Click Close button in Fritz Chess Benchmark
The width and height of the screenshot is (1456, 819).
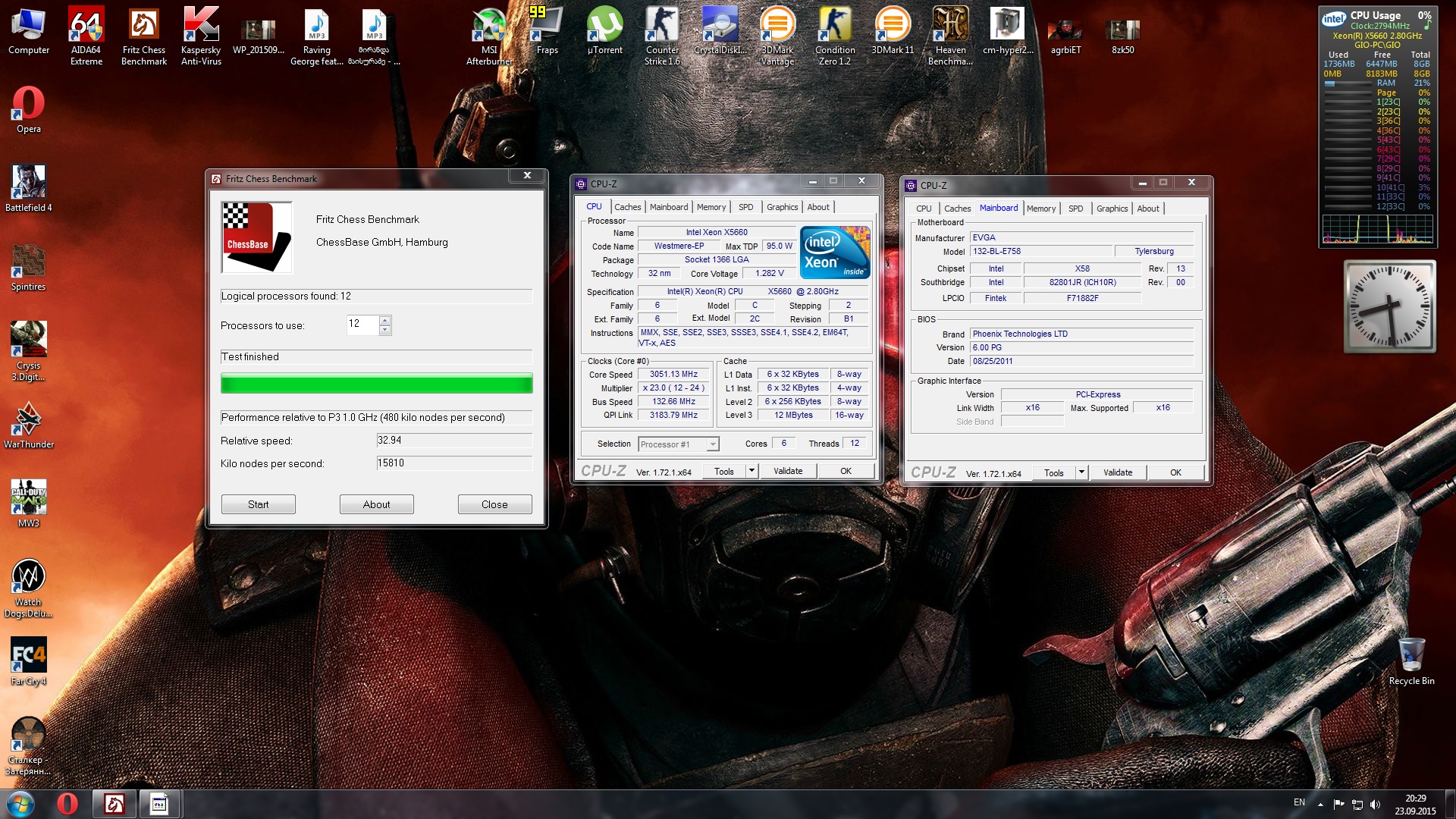click(495, 504)
